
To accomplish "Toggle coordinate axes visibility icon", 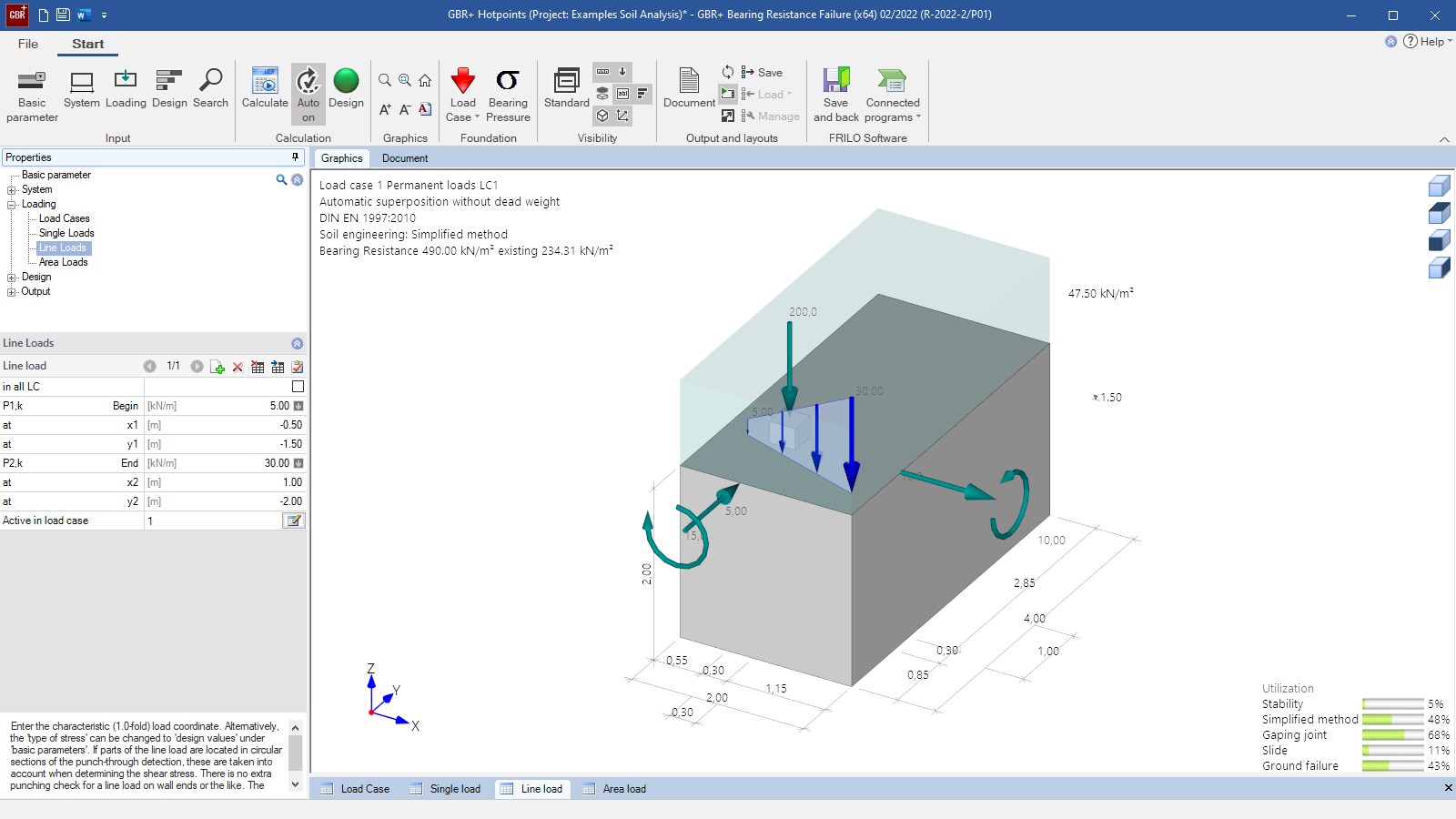I will tap(622, 116).
